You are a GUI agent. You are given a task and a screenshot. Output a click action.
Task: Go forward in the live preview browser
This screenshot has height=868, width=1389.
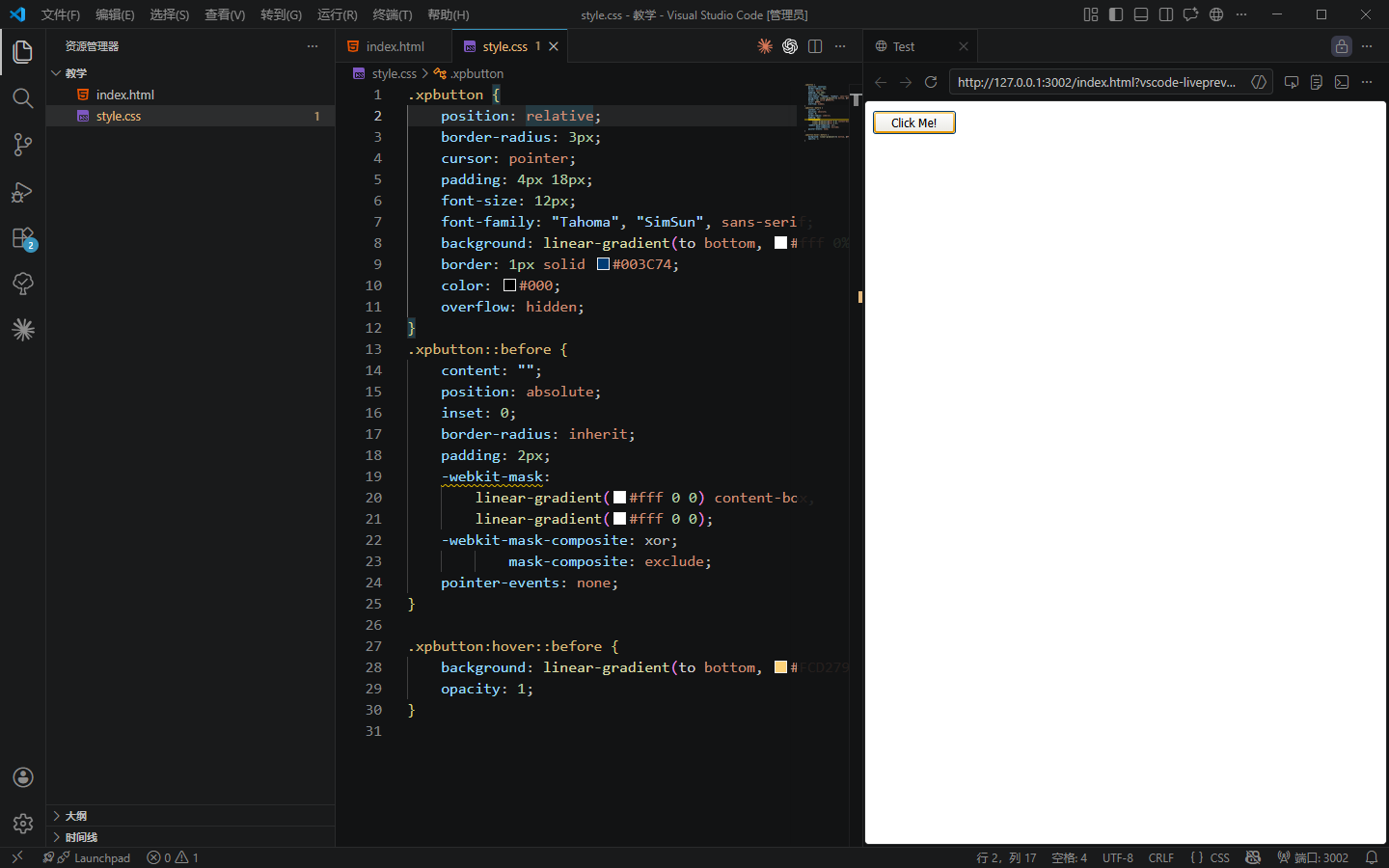coord(906,82)
